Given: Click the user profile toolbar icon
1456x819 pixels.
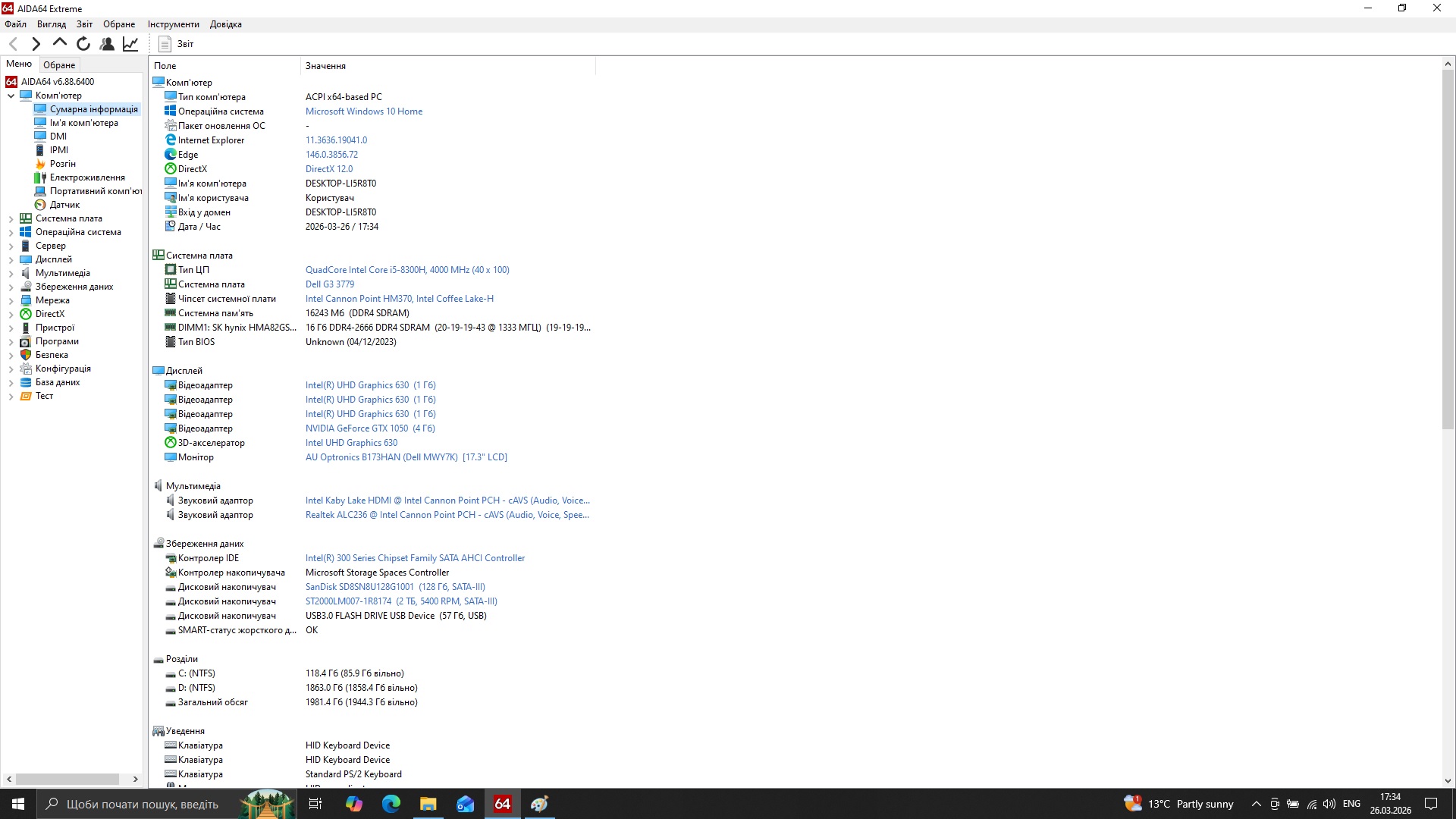Looking at the screenshot, I should (107, 44).
